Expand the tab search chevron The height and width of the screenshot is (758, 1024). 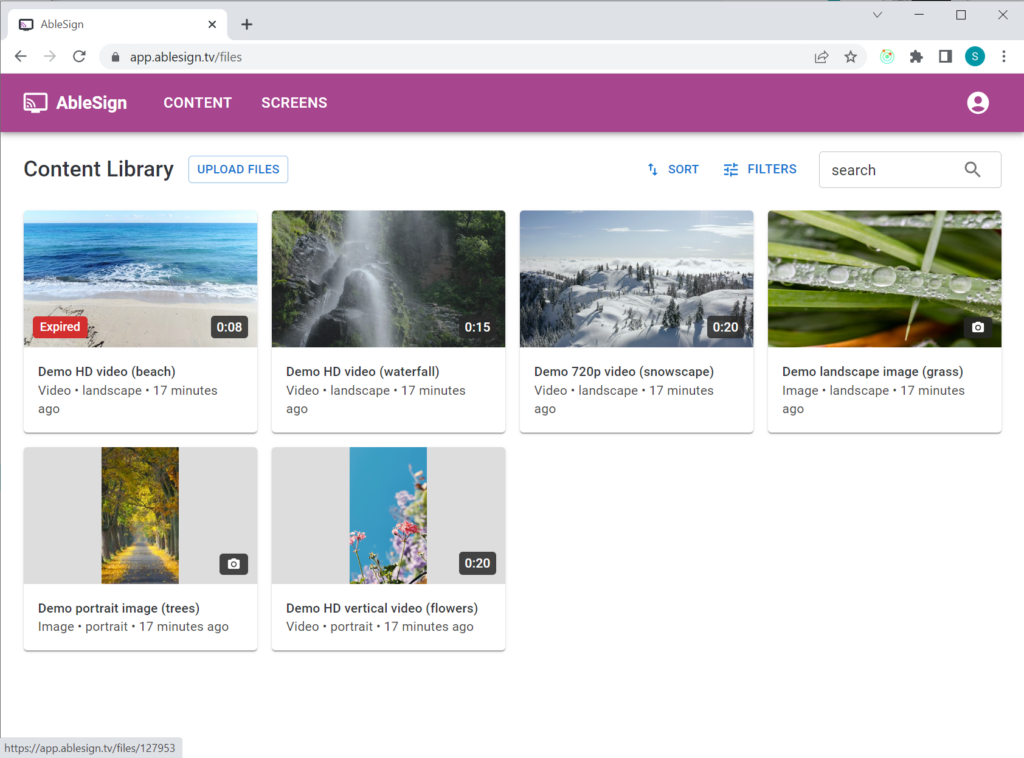coord(877,15)
